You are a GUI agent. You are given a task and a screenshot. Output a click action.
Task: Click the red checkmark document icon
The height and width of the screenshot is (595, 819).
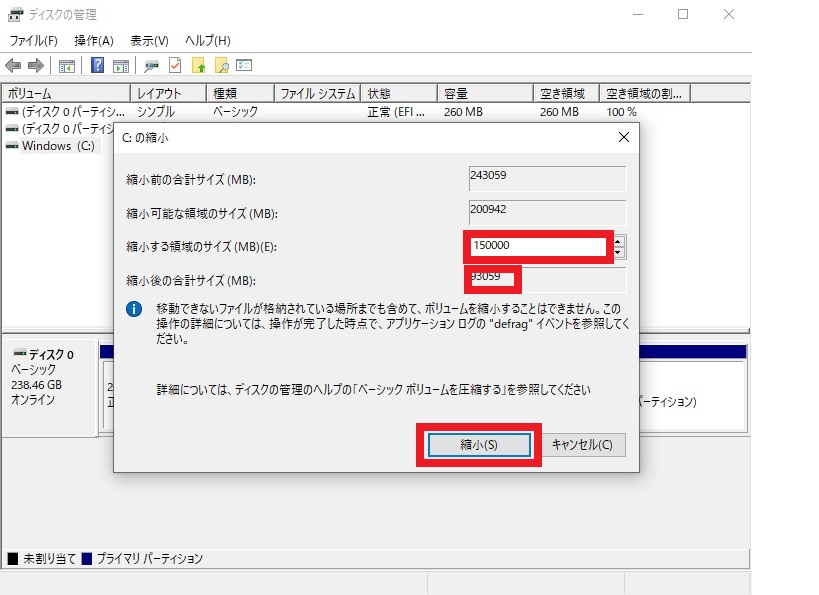175,66
